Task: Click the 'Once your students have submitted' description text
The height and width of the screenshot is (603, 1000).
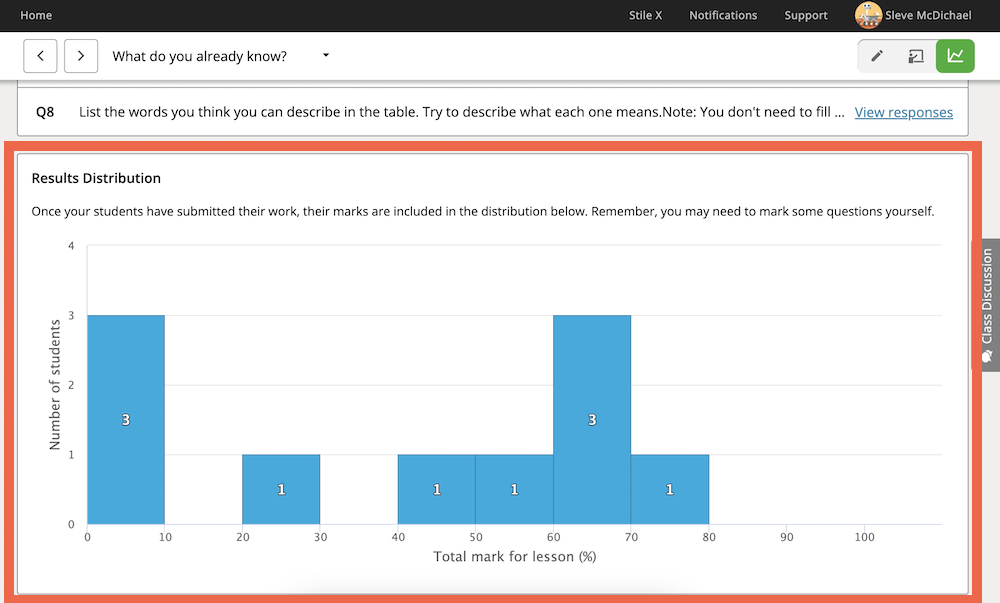Action: [483, 212]
